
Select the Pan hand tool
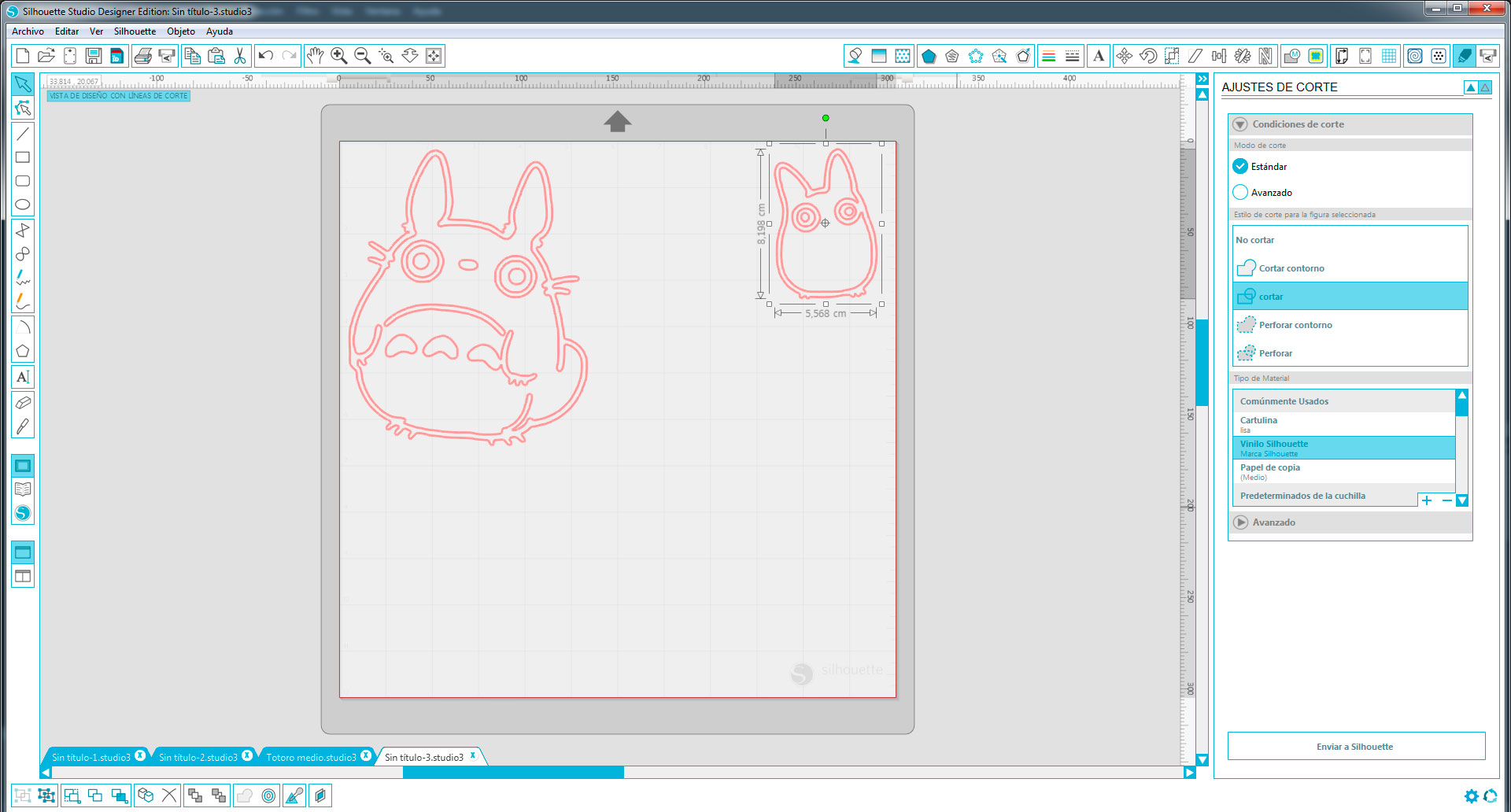[316, 56]
